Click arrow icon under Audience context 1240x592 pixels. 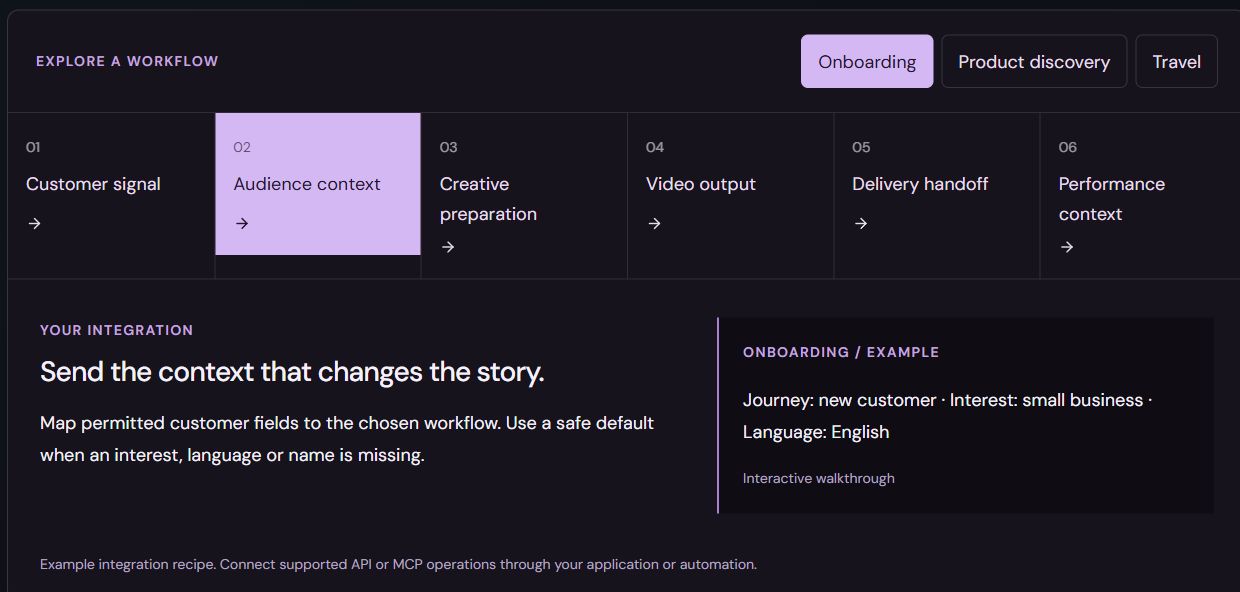[x=241, y=224]
